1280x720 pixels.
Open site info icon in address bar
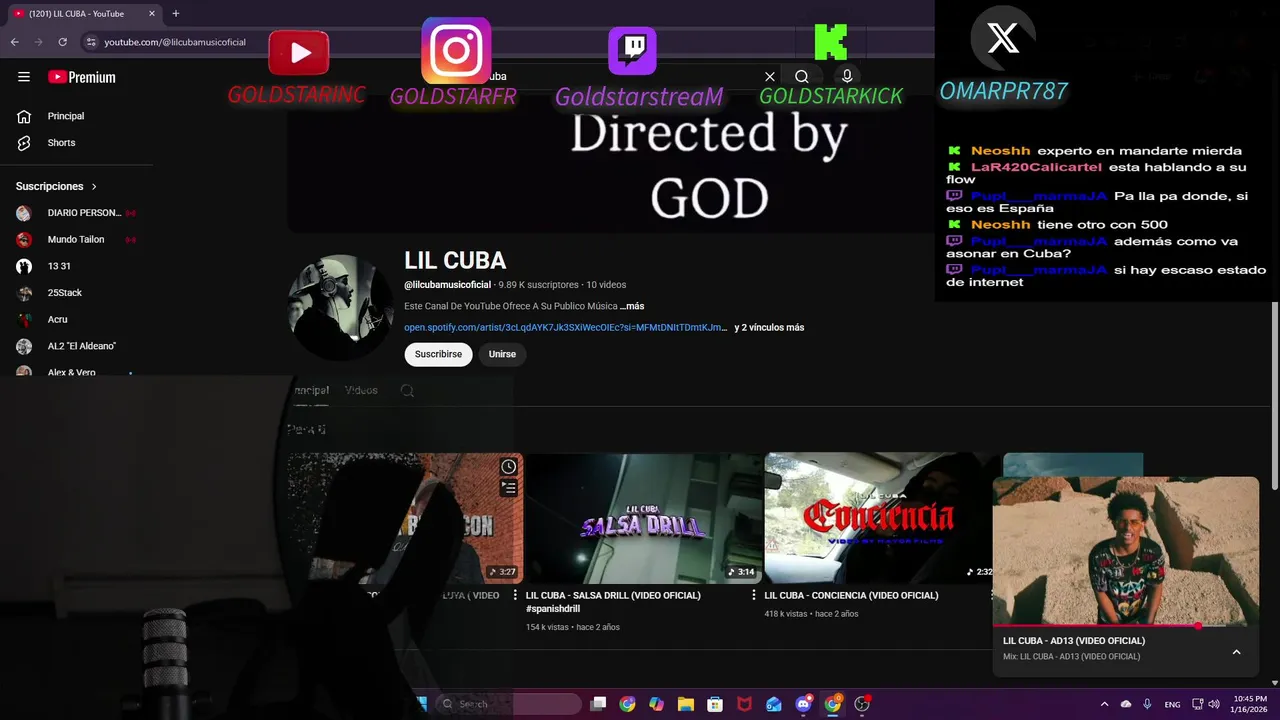click(x=91, y=42)
